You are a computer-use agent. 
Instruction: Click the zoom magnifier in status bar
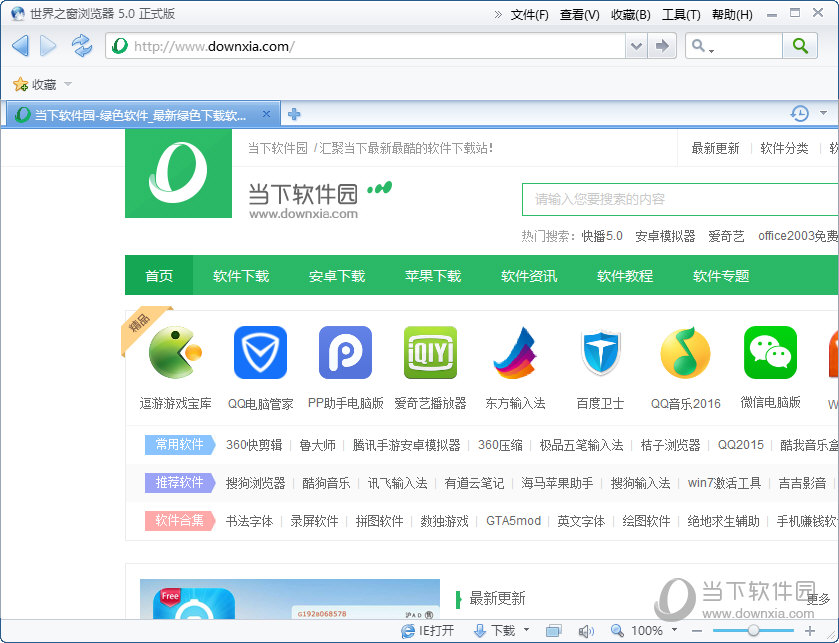617,631
